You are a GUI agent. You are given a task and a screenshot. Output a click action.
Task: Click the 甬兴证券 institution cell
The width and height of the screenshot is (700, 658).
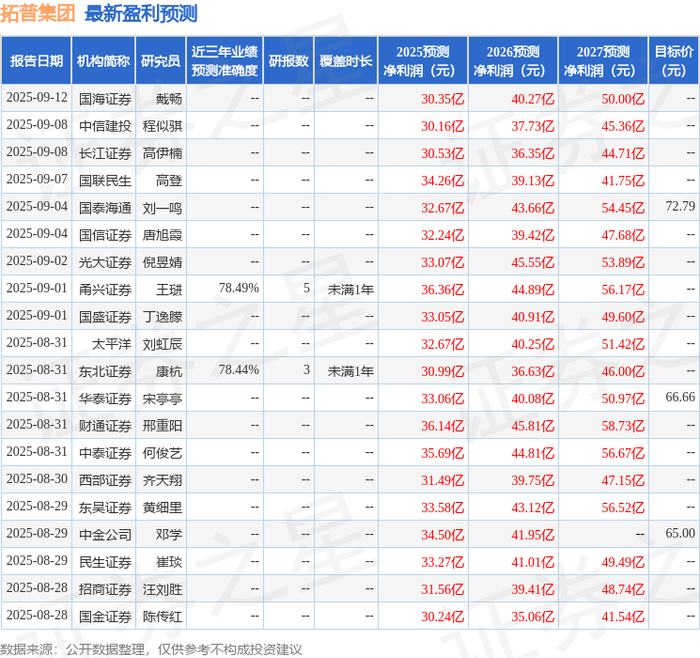tap(105, 290)
